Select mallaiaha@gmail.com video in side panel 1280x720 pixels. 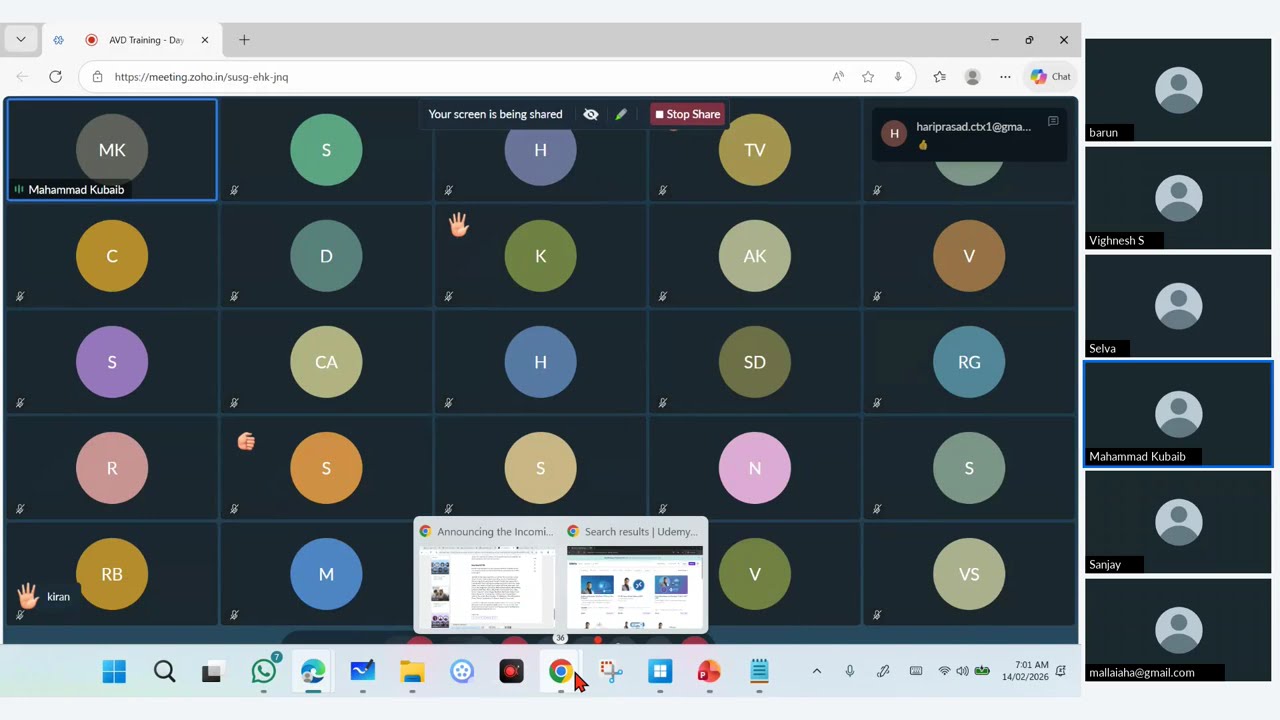click(x=1178, y=630)
